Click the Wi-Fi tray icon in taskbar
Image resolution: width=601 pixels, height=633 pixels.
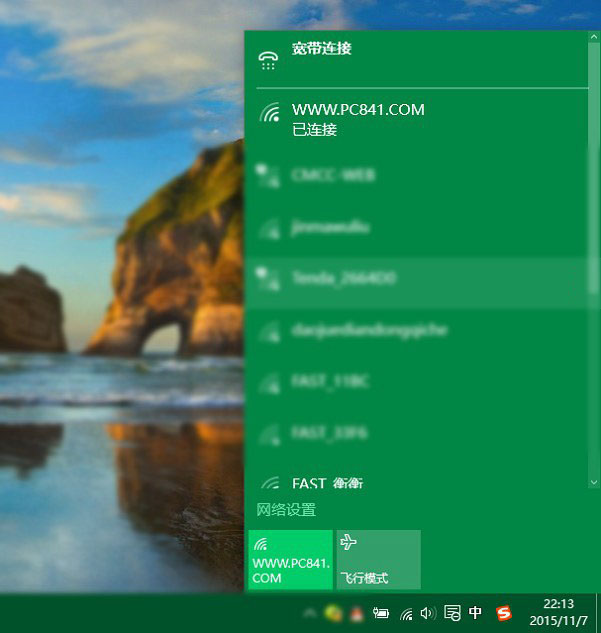tap(406, 614)
